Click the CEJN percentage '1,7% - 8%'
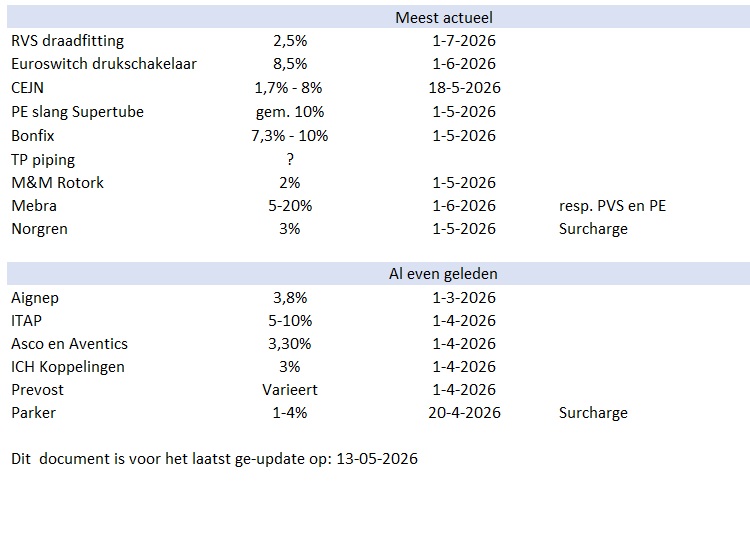 point(288,88)
